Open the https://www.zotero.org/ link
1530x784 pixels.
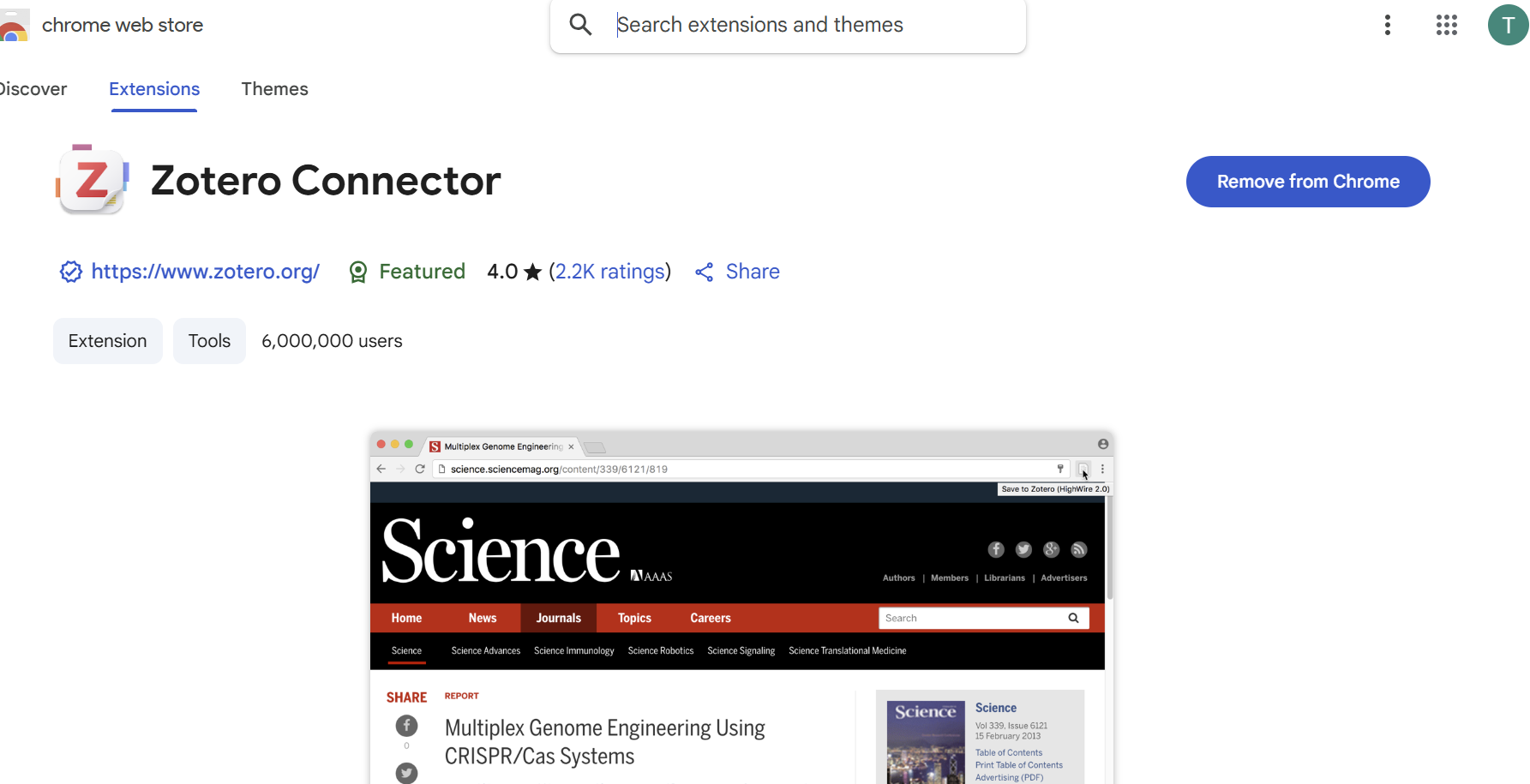point(206,272)
